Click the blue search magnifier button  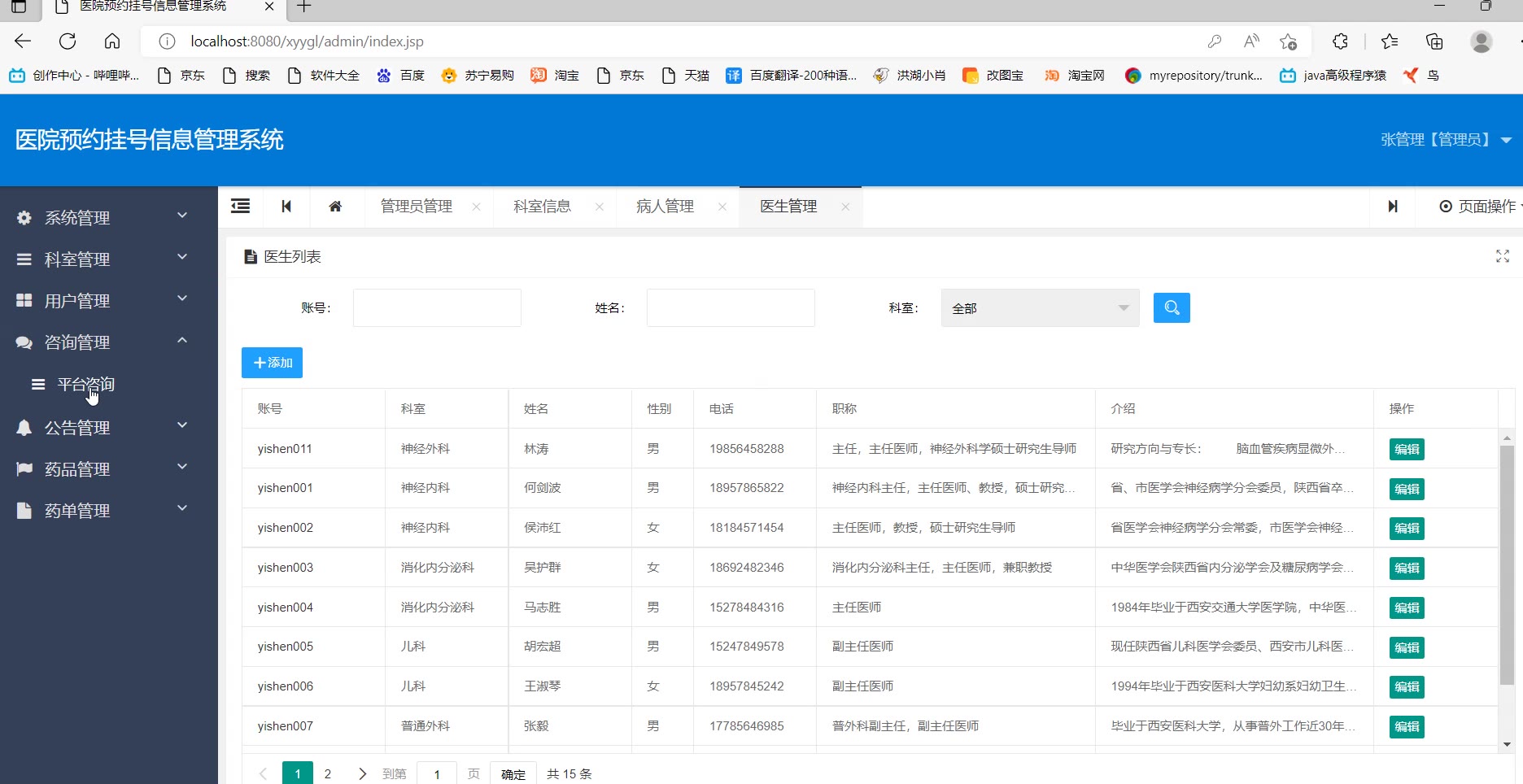1172,307
